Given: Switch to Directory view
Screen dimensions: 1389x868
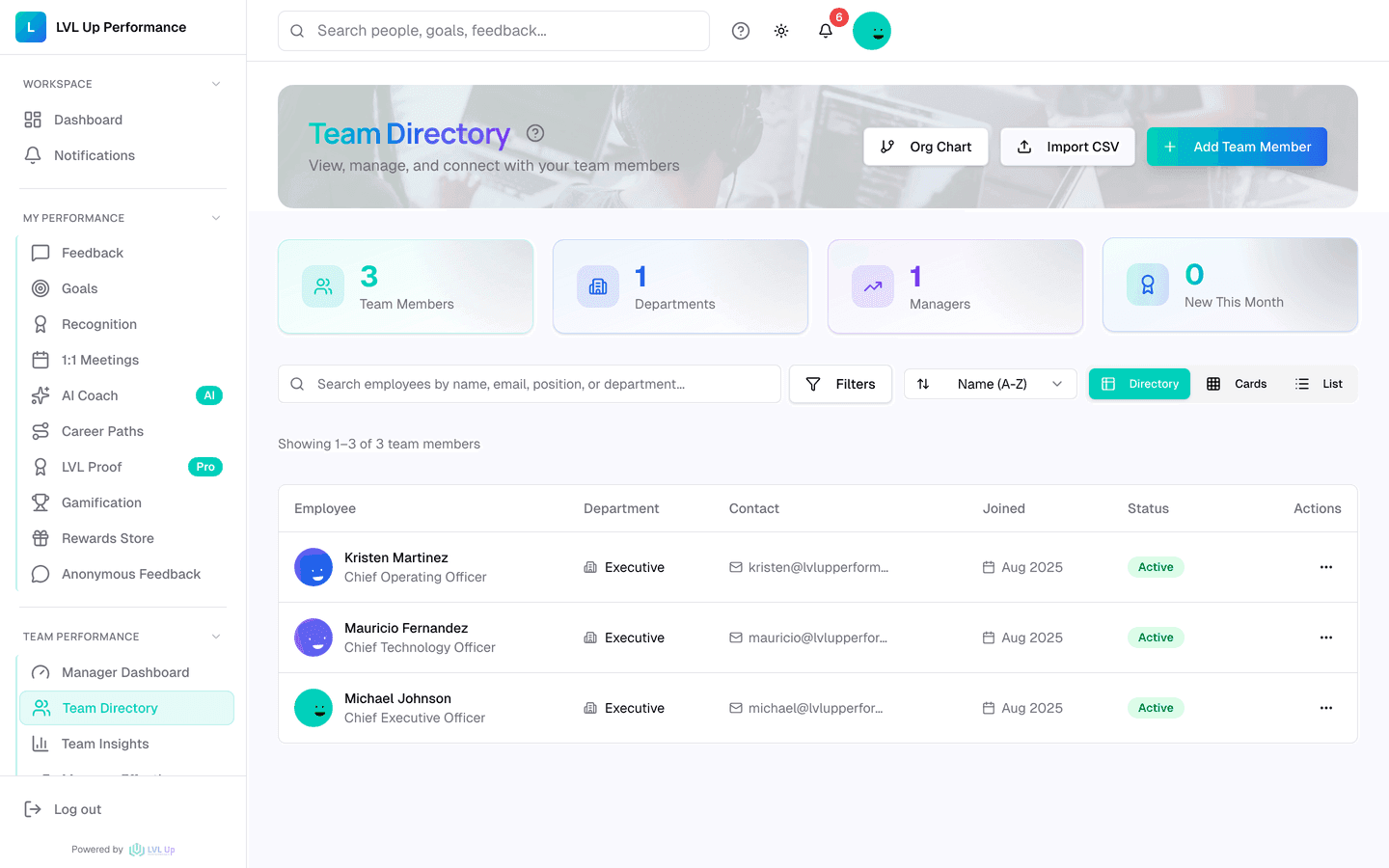Looking at the screenshot, I should [x=1139, y=384].
